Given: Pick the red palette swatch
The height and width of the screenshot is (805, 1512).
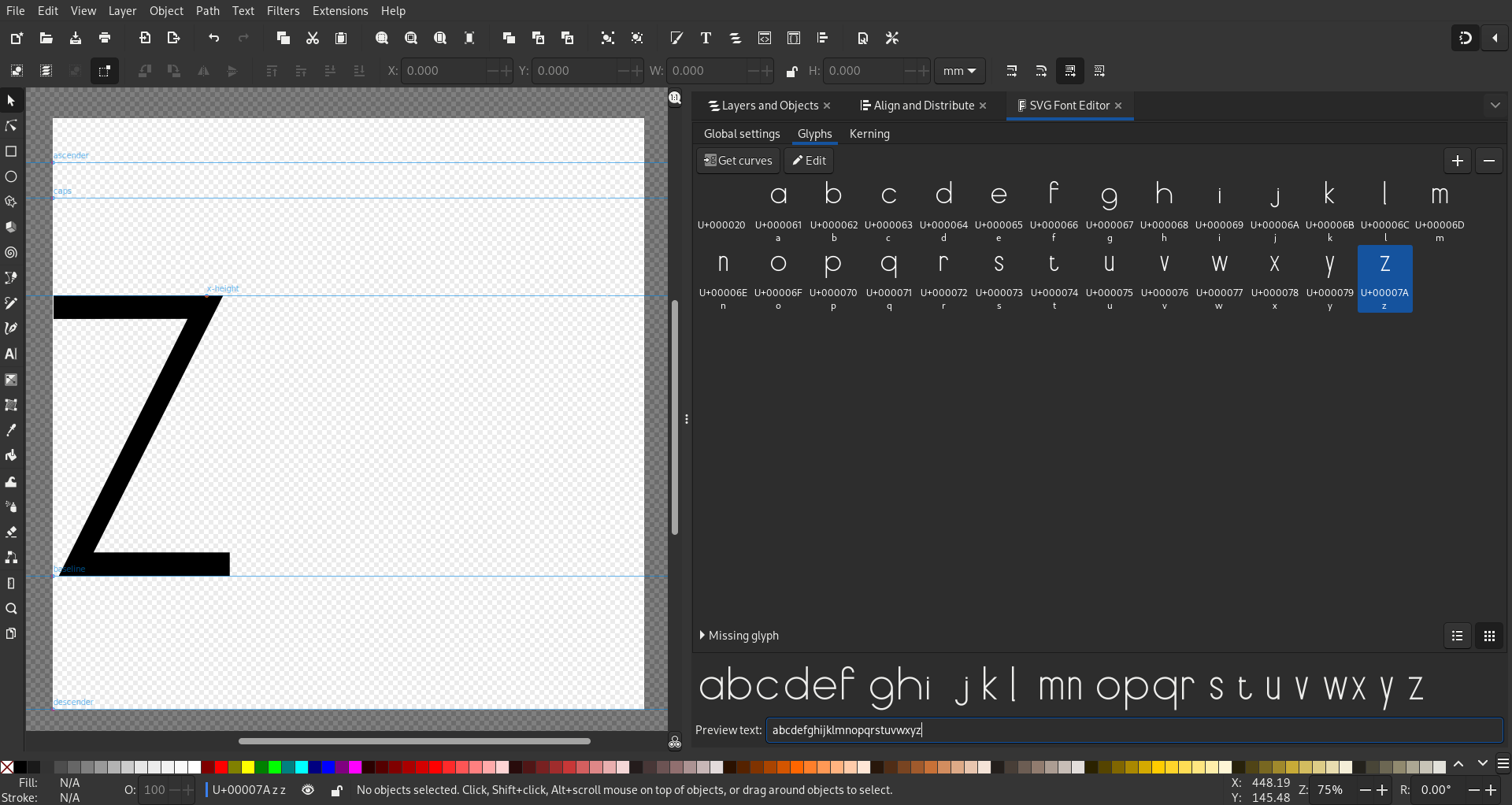Looking at the screenshot, I should click(x=221, y=767).
